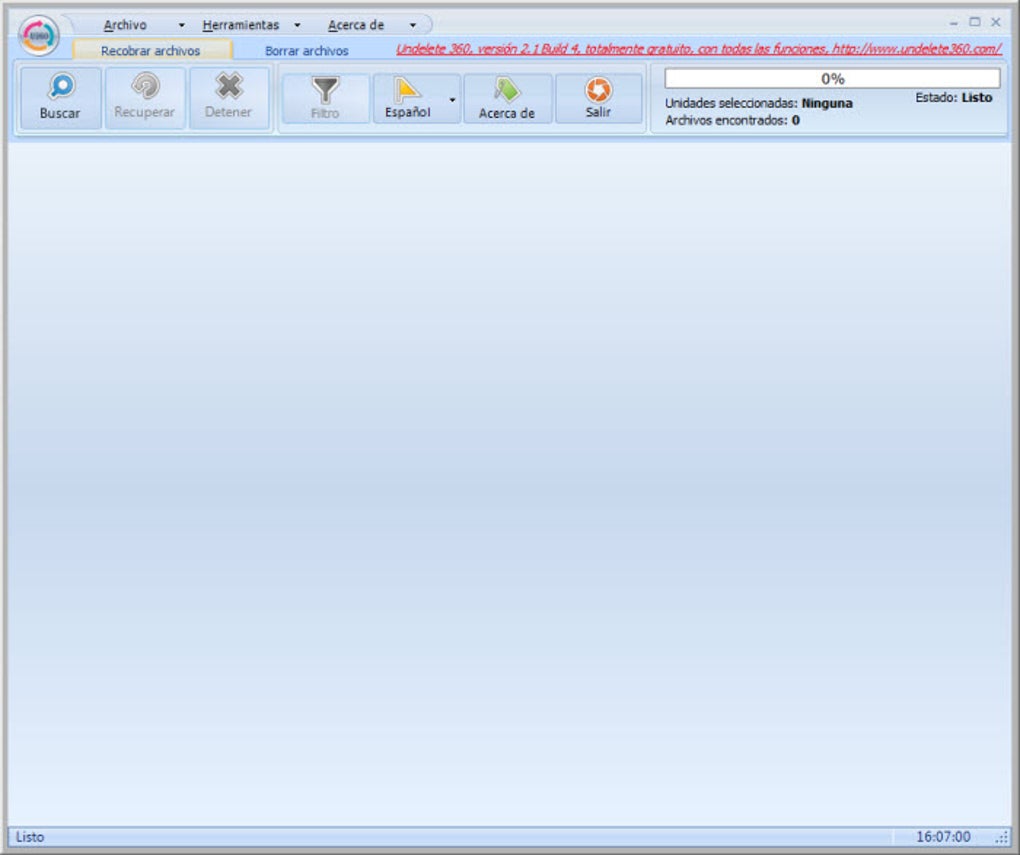Click the 0% progress bar
Screen dimensions: 1020x855
pos(832,79)
